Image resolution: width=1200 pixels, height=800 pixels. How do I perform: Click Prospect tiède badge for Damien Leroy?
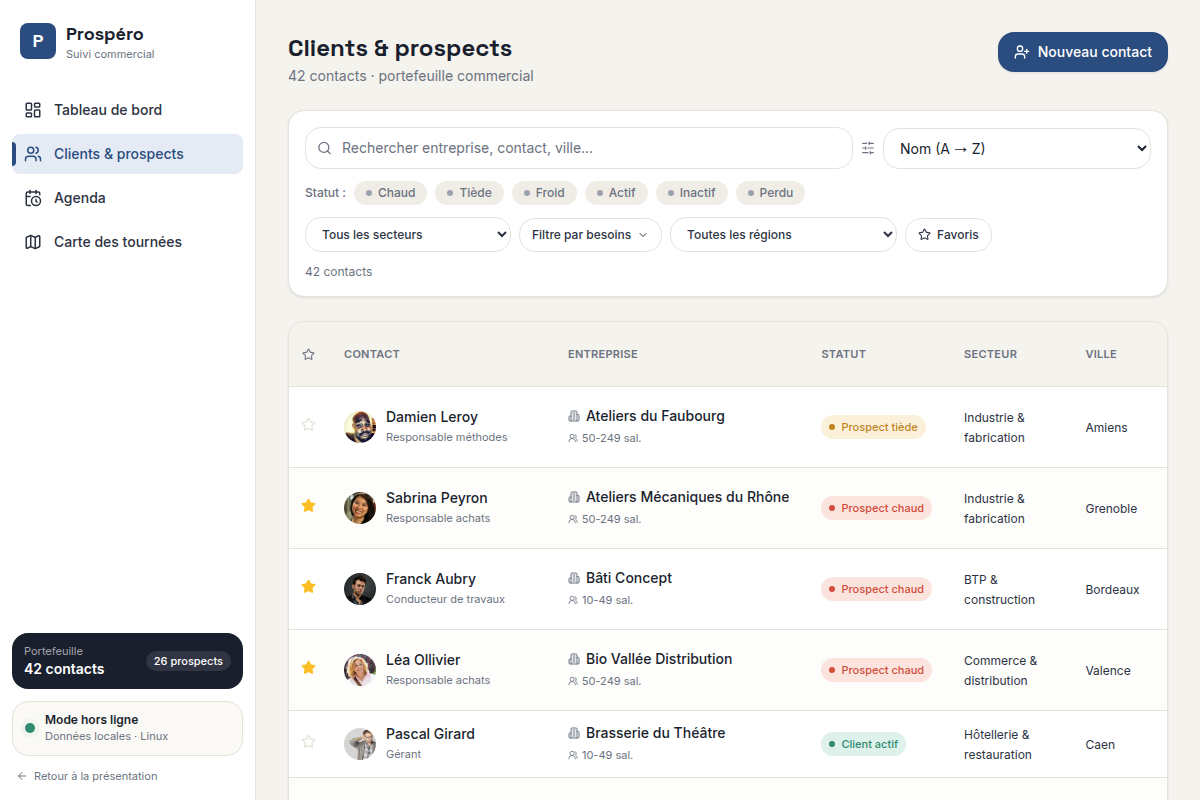[874, 427]
